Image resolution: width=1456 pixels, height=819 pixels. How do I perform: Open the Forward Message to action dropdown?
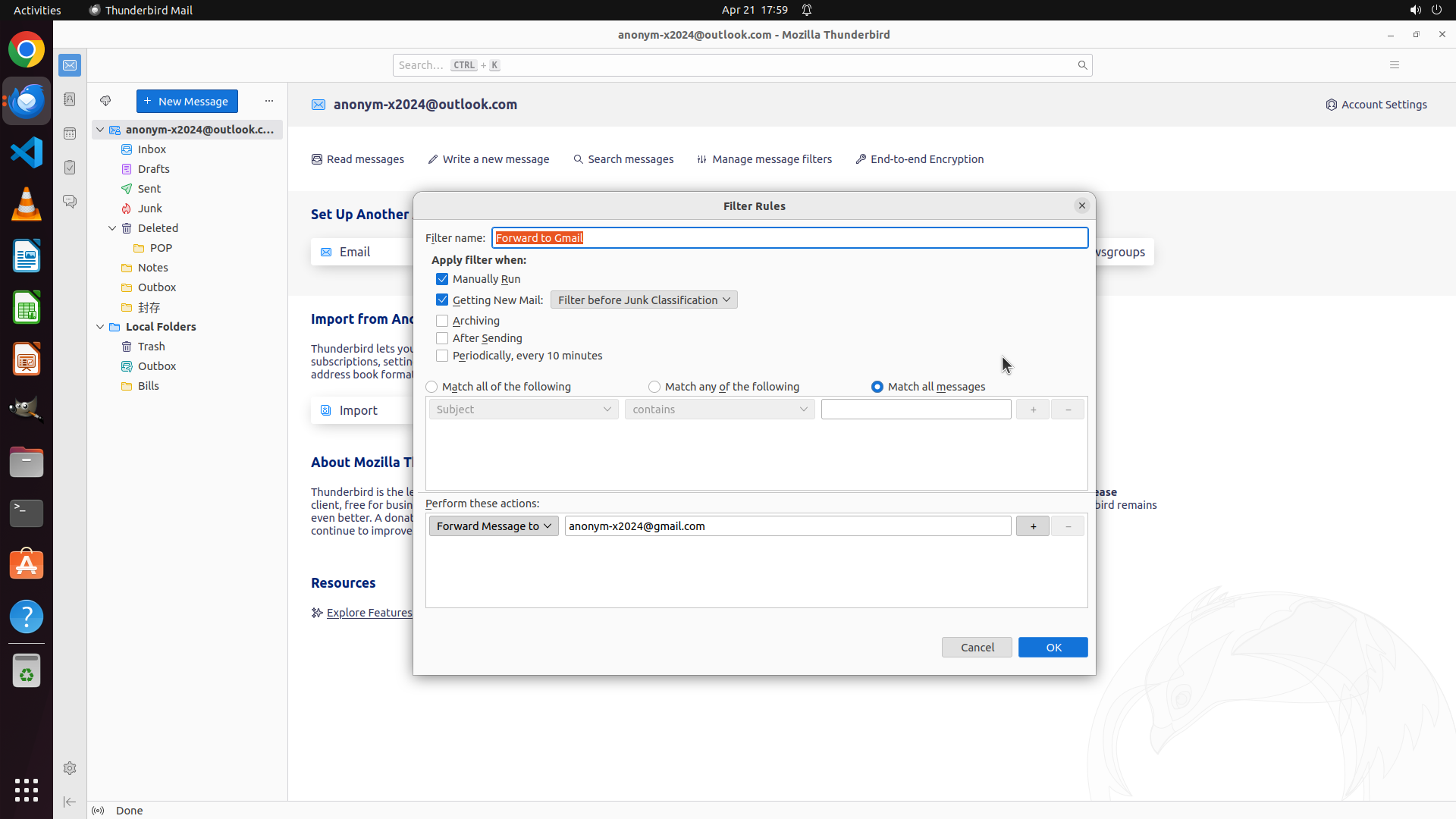(493, 526)
